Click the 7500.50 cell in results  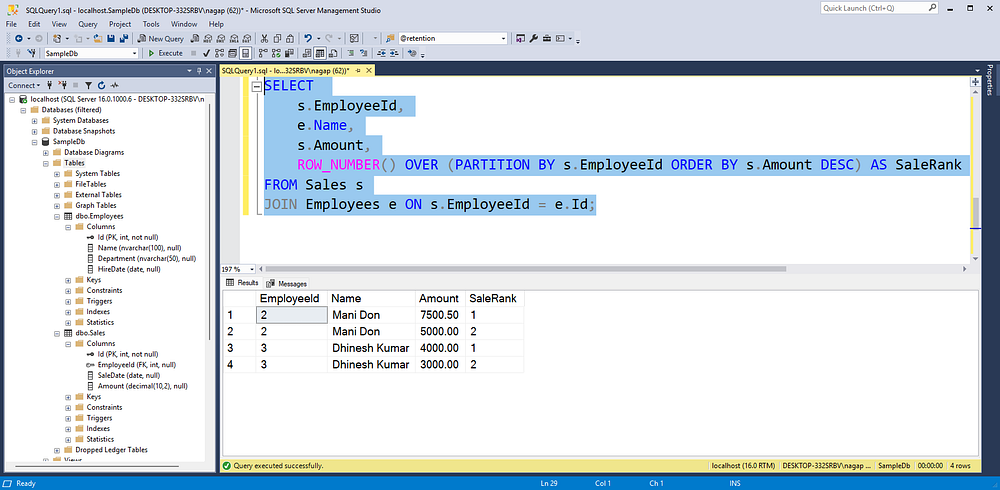coord(439,315)
